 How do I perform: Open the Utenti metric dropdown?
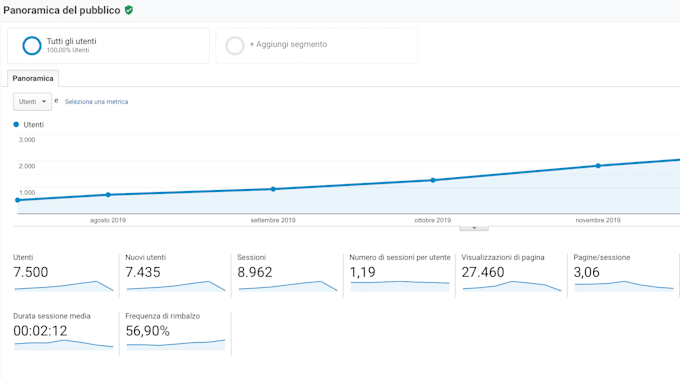(x=33, y=101)
